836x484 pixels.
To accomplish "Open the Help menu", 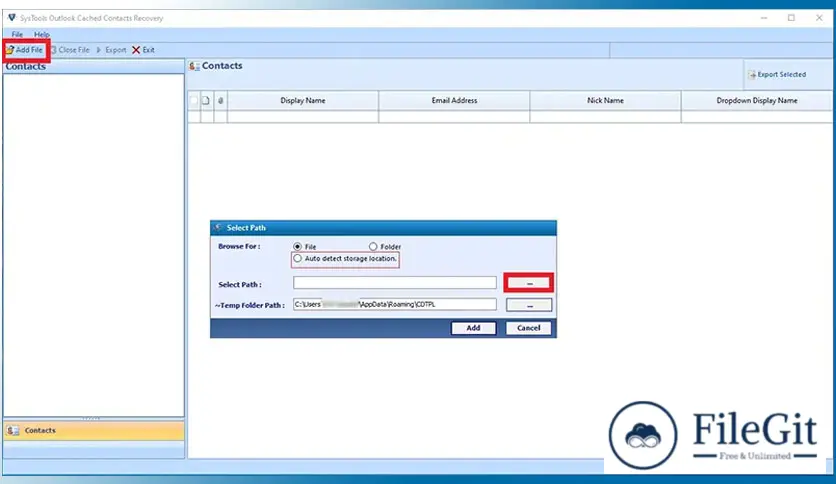I will coord(42,34).
